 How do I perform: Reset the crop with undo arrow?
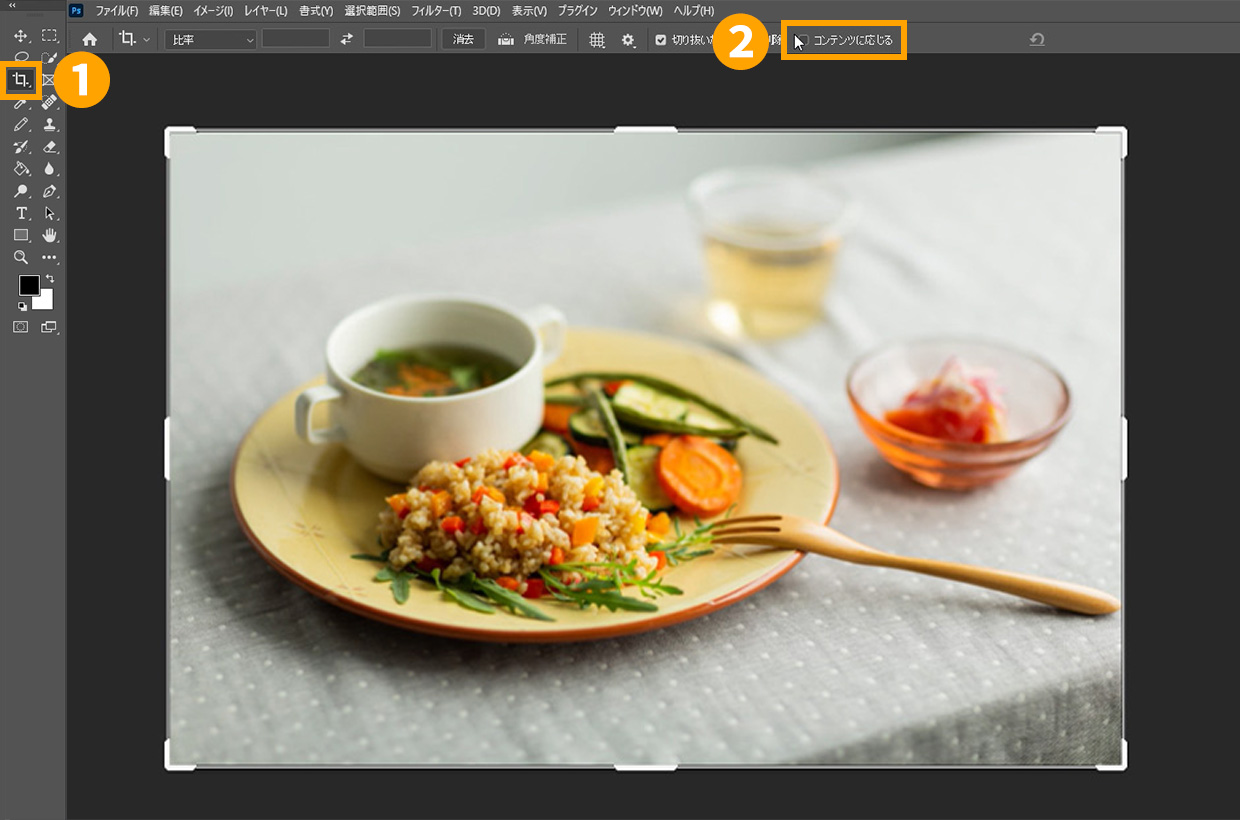click(x=1037, y=39)
